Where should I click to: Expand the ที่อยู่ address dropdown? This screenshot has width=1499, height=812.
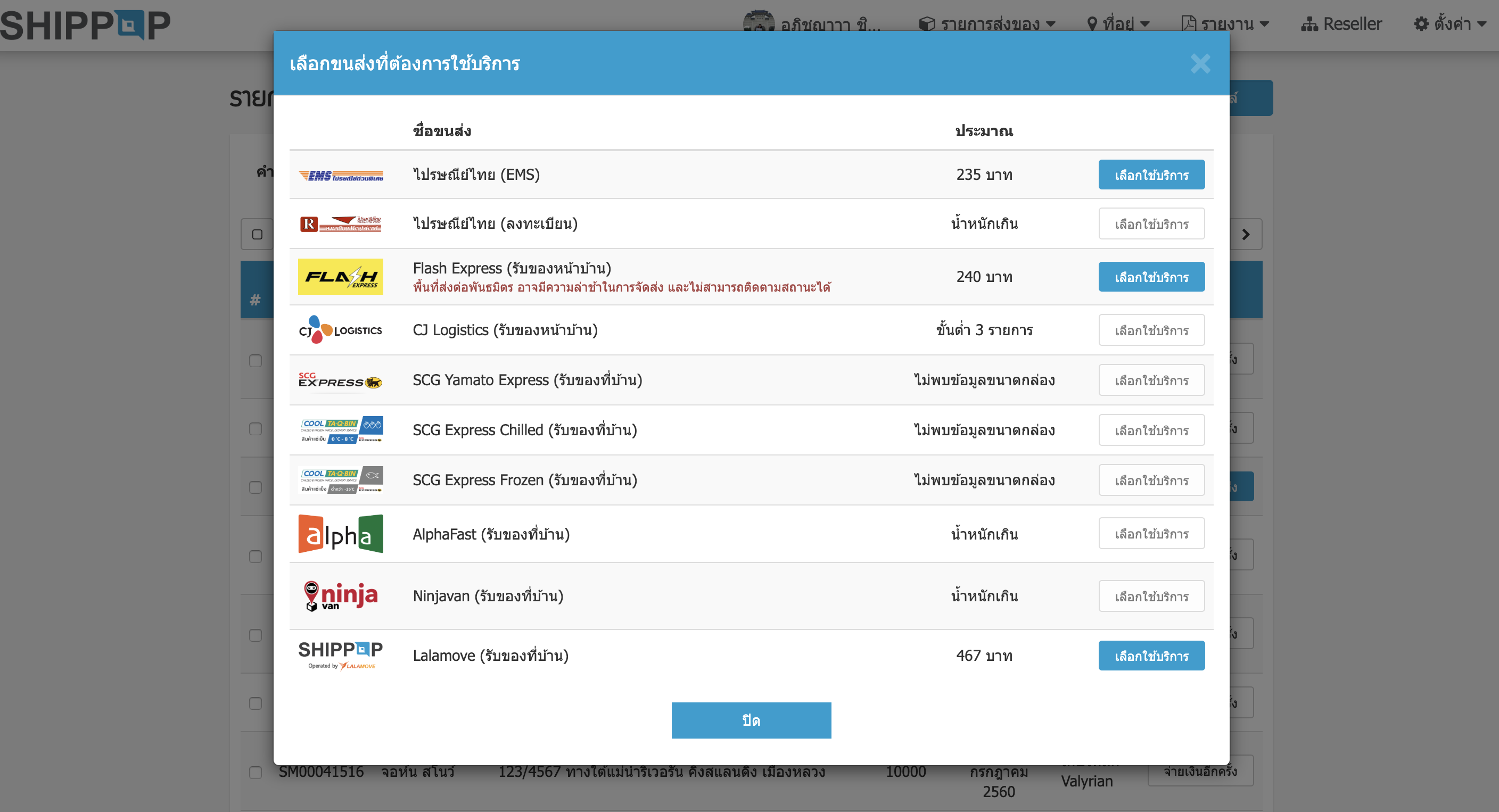point(1118,24)
